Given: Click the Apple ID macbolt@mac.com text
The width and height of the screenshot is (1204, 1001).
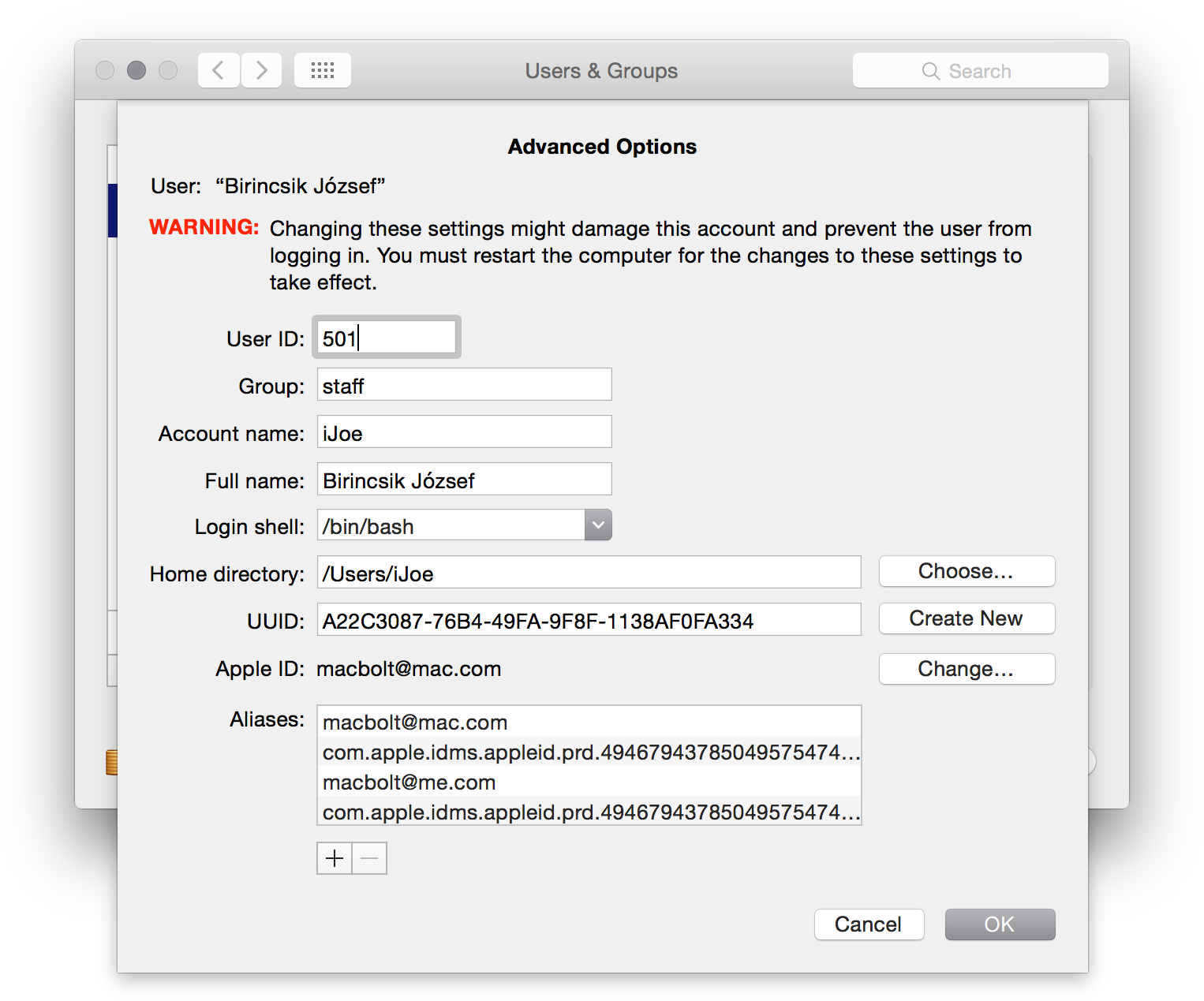Looking at the screenshot, I should pos(409,669).
